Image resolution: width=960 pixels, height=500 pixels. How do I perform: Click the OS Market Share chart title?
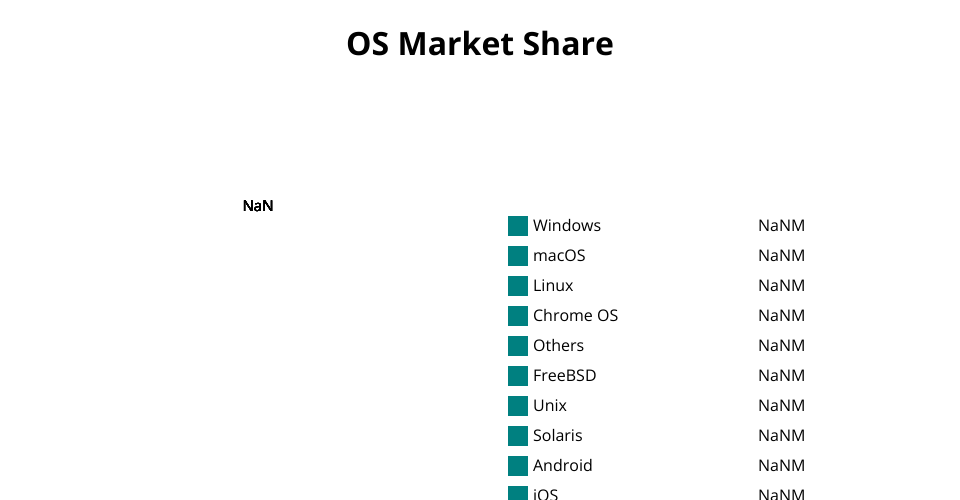click(x=480, y=44)
